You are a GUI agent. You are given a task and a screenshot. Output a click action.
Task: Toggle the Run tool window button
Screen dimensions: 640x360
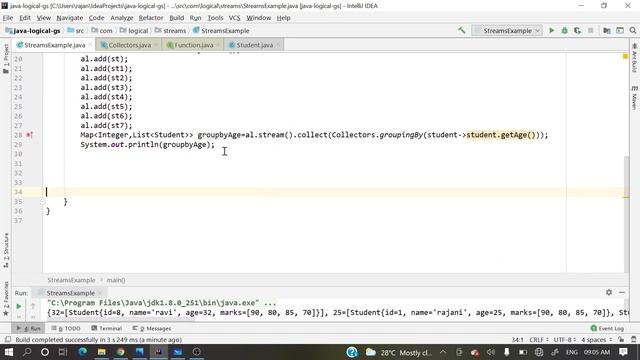(29, 328)
